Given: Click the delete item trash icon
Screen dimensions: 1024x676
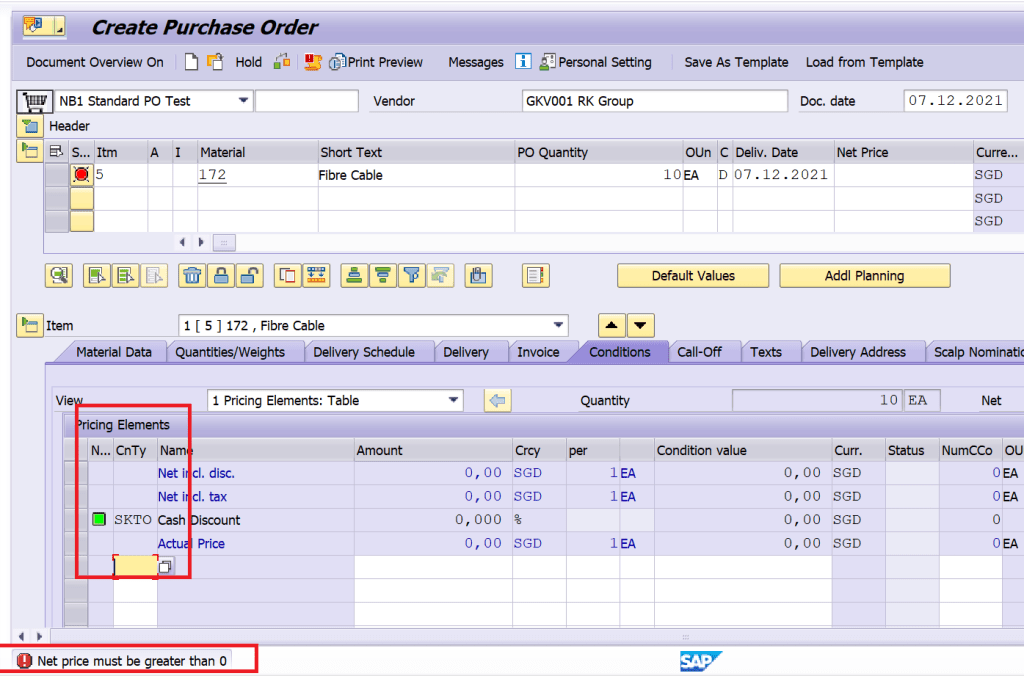Looking at the screenshot, I should 192,276.
